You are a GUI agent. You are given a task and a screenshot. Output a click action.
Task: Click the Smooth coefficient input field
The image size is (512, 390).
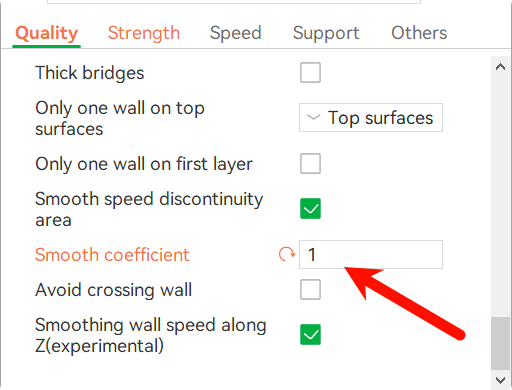point(371,254)
